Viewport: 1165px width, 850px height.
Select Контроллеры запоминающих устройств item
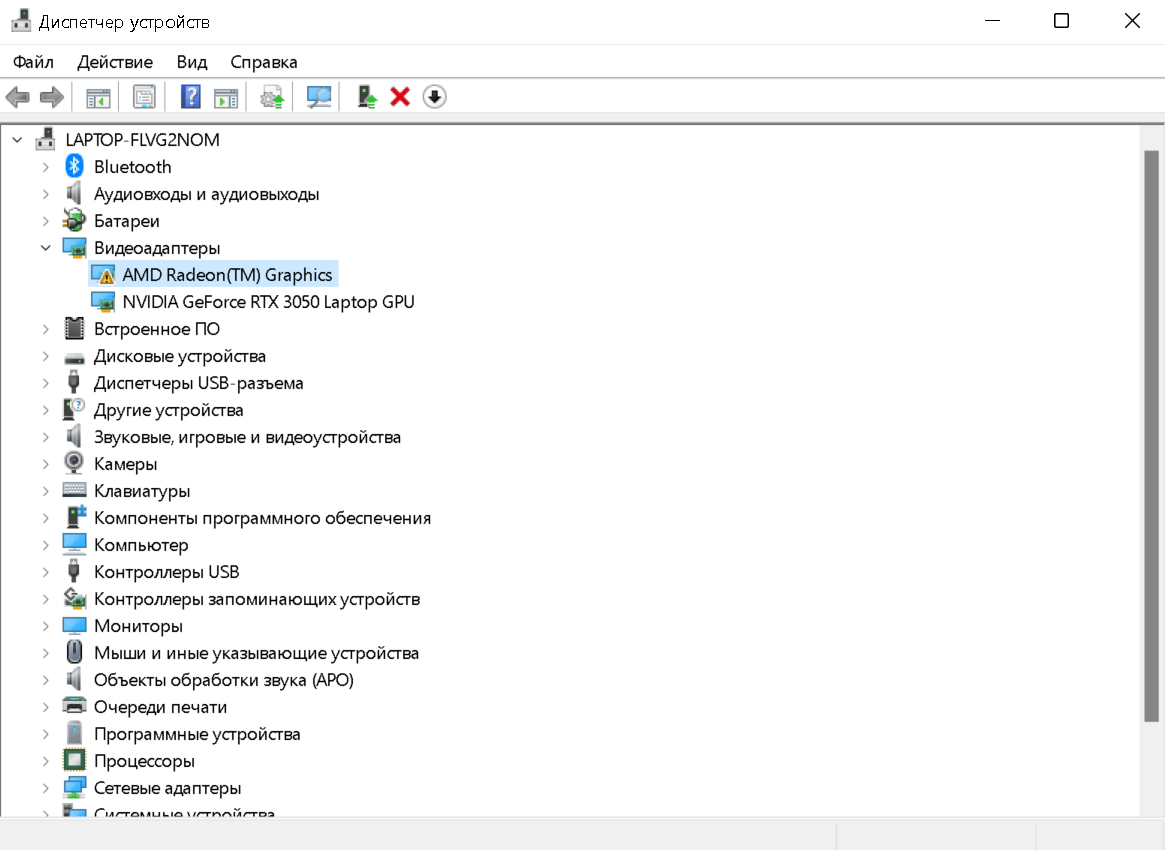257,599
